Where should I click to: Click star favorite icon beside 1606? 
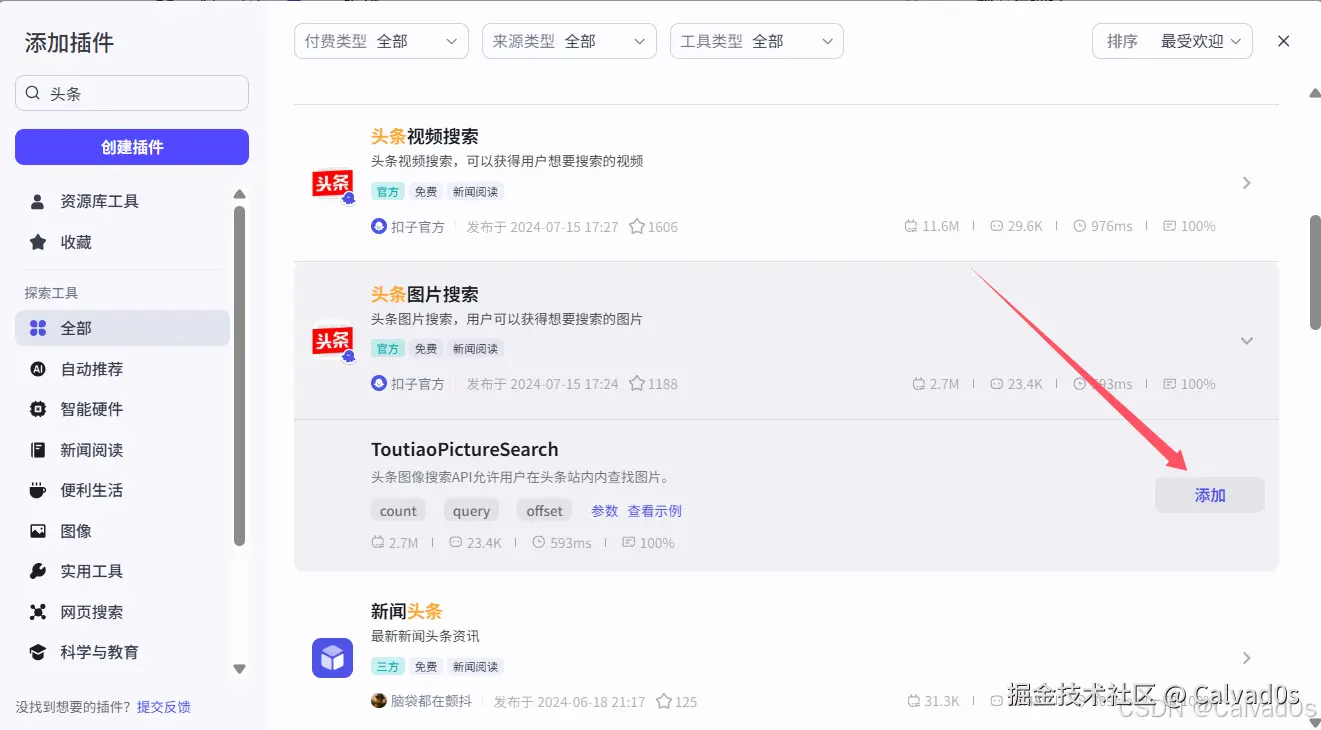[x=637, y=226]
